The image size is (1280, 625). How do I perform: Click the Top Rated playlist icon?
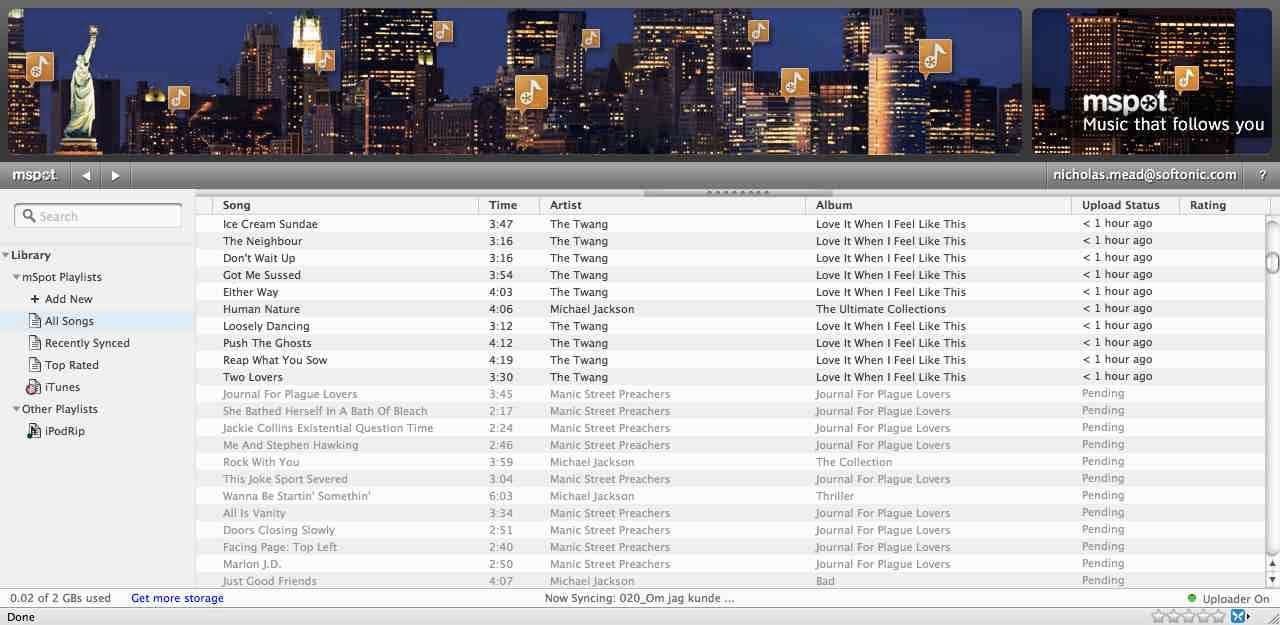(x=35, y=365)
